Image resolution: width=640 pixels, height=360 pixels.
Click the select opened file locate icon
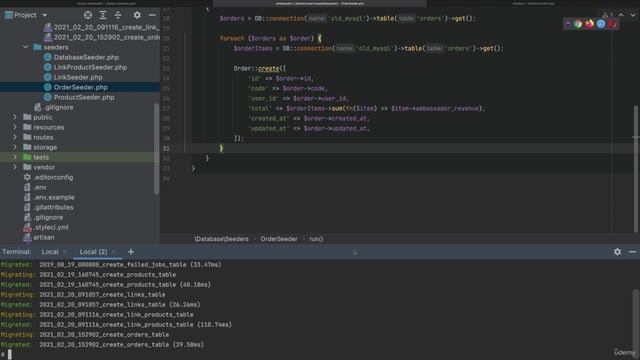[88, 15]
